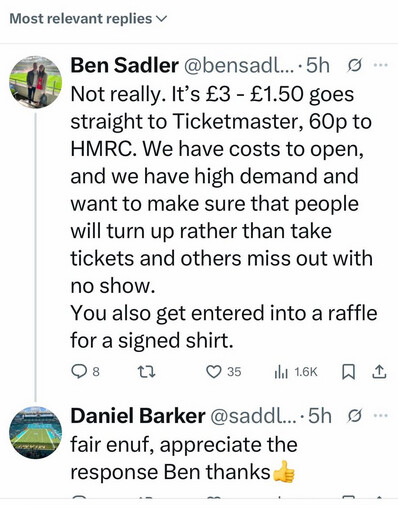398x505 pixels.
Task: Share Ben Sadler's tweet
Action: (379, 372)
